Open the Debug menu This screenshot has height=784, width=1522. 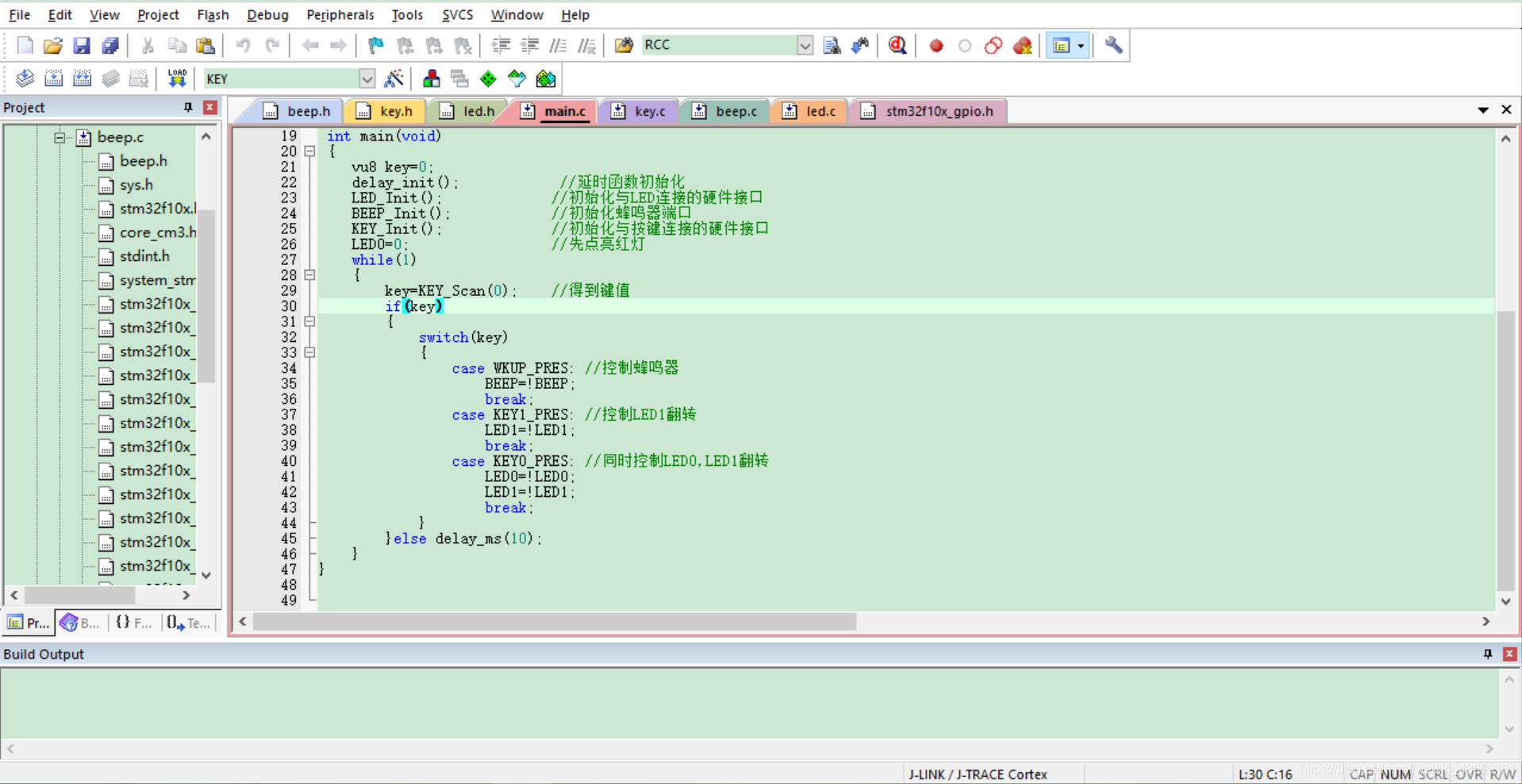(267, 14)
